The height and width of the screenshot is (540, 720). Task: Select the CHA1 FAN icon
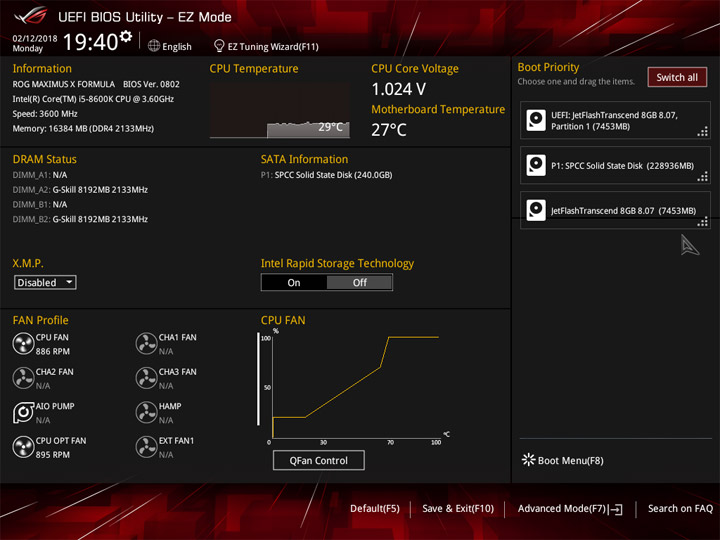pyautogui.click(x=146, y=344)
